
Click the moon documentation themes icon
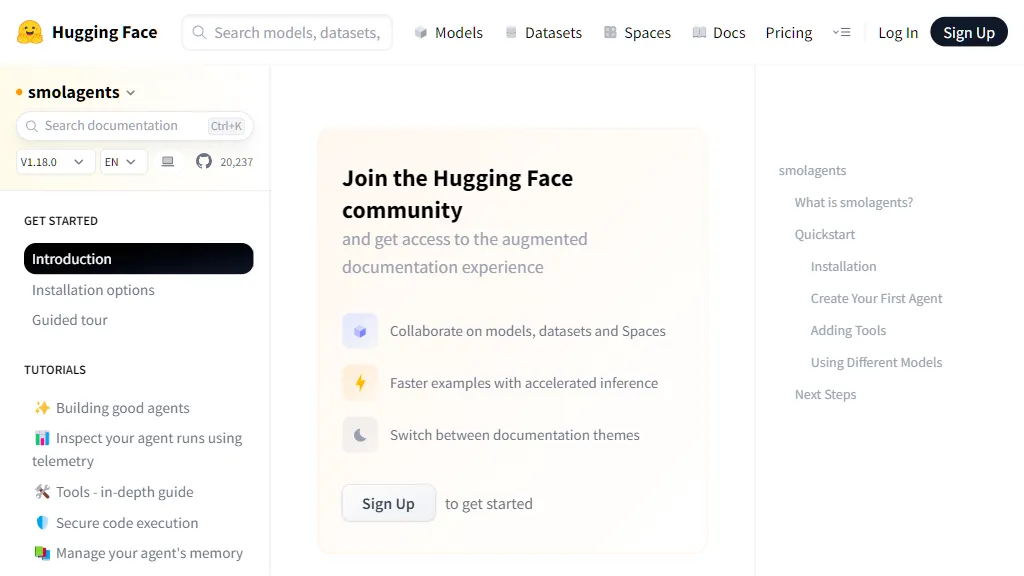point(360,435)
